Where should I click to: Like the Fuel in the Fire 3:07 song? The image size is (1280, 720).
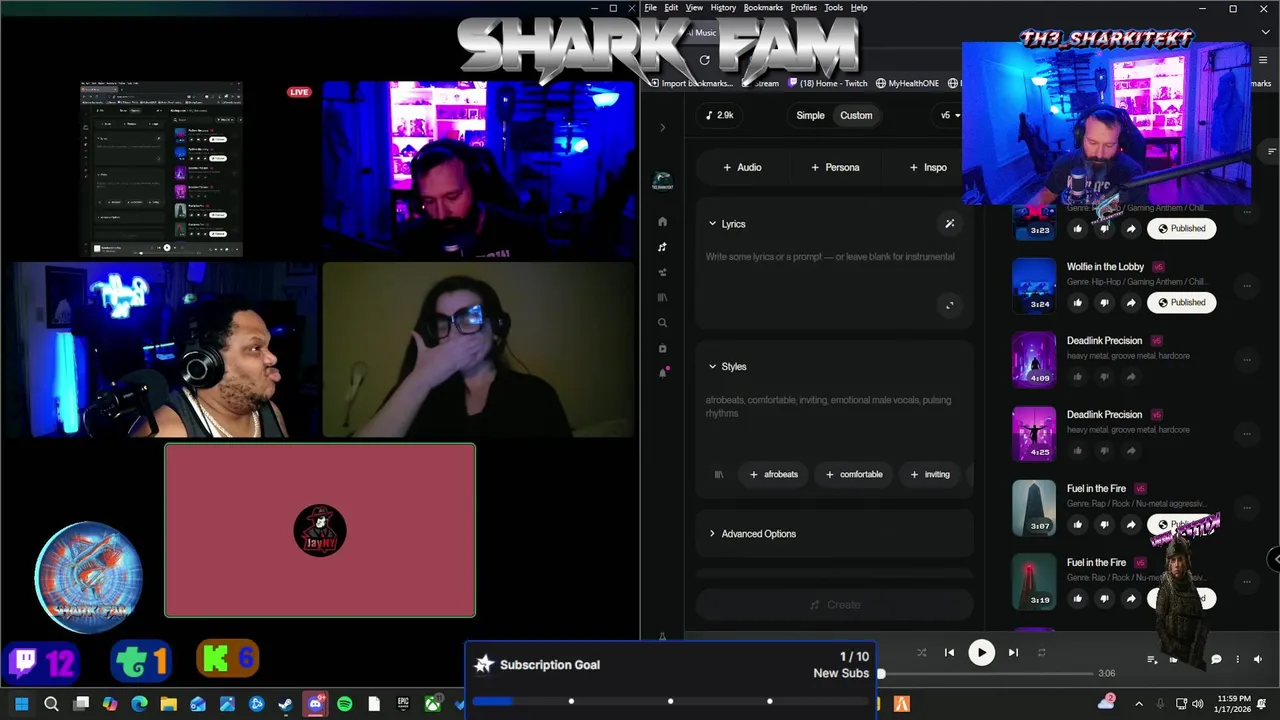tap(1077, 524)
